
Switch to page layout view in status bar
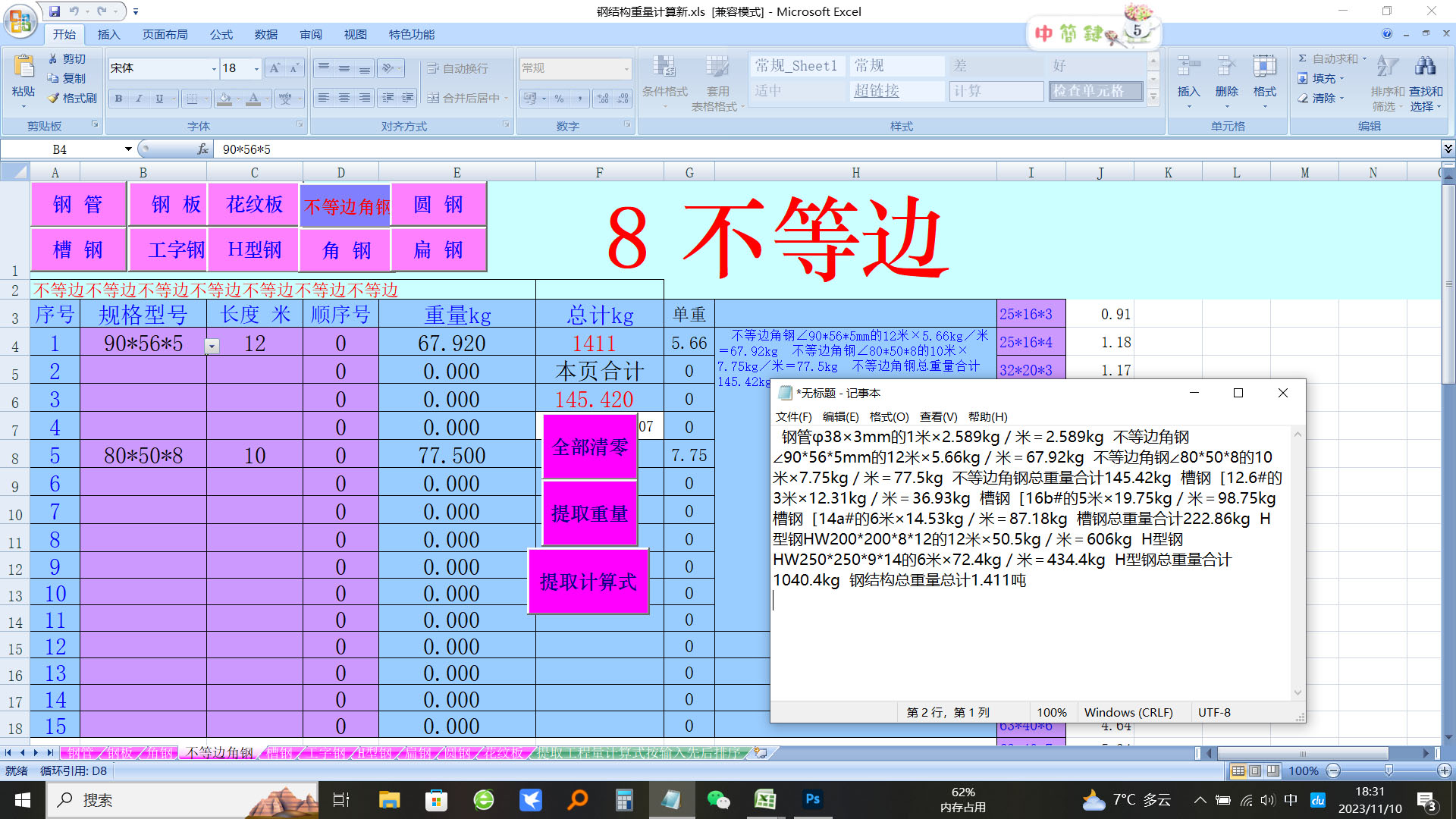[1255, 770]
